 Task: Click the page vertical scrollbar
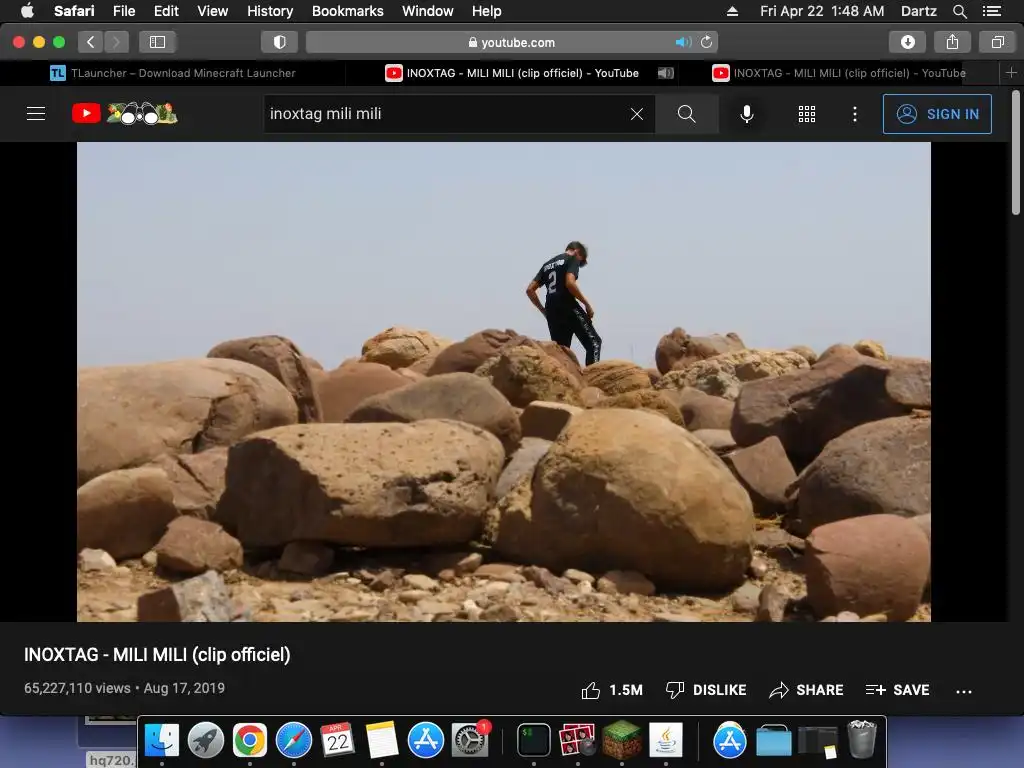coord(1016,153)
